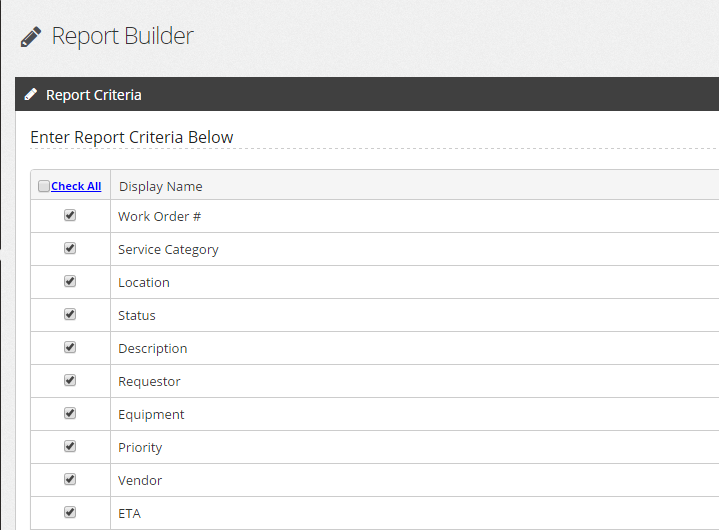This screenshot has width=719, height=530.
Task: Deselect the Status field checkbox
Action: click(x=70, y=315)
